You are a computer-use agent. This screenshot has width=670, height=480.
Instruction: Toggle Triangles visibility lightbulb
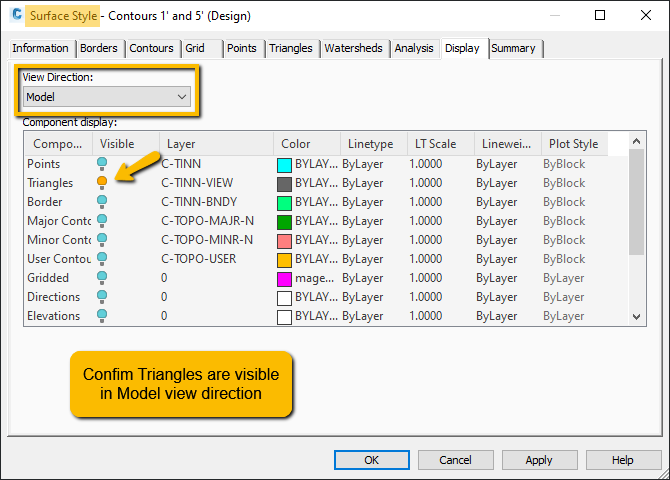[102, 183]
